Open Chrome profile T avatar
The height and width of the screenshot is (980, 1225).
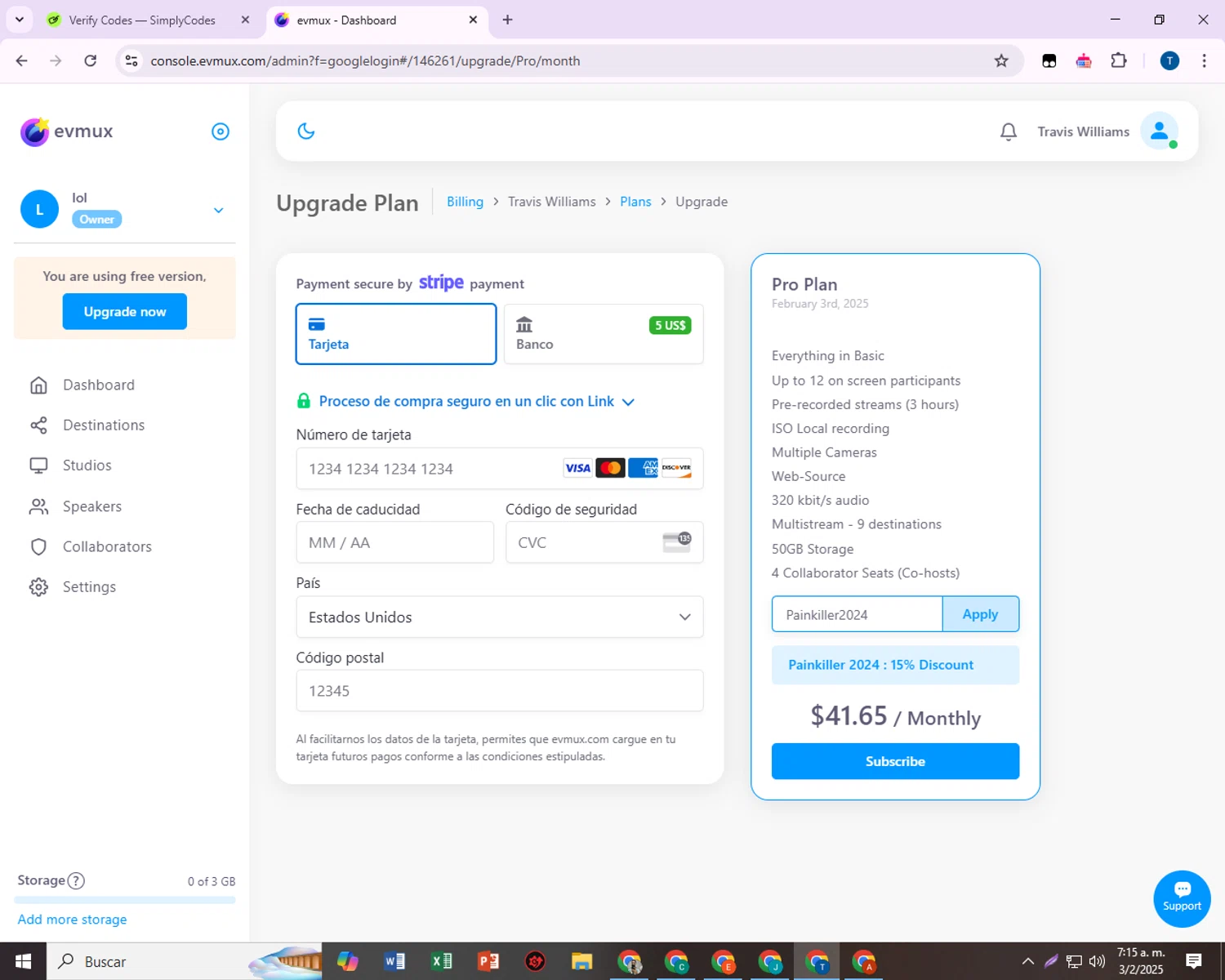[1169, 60]
